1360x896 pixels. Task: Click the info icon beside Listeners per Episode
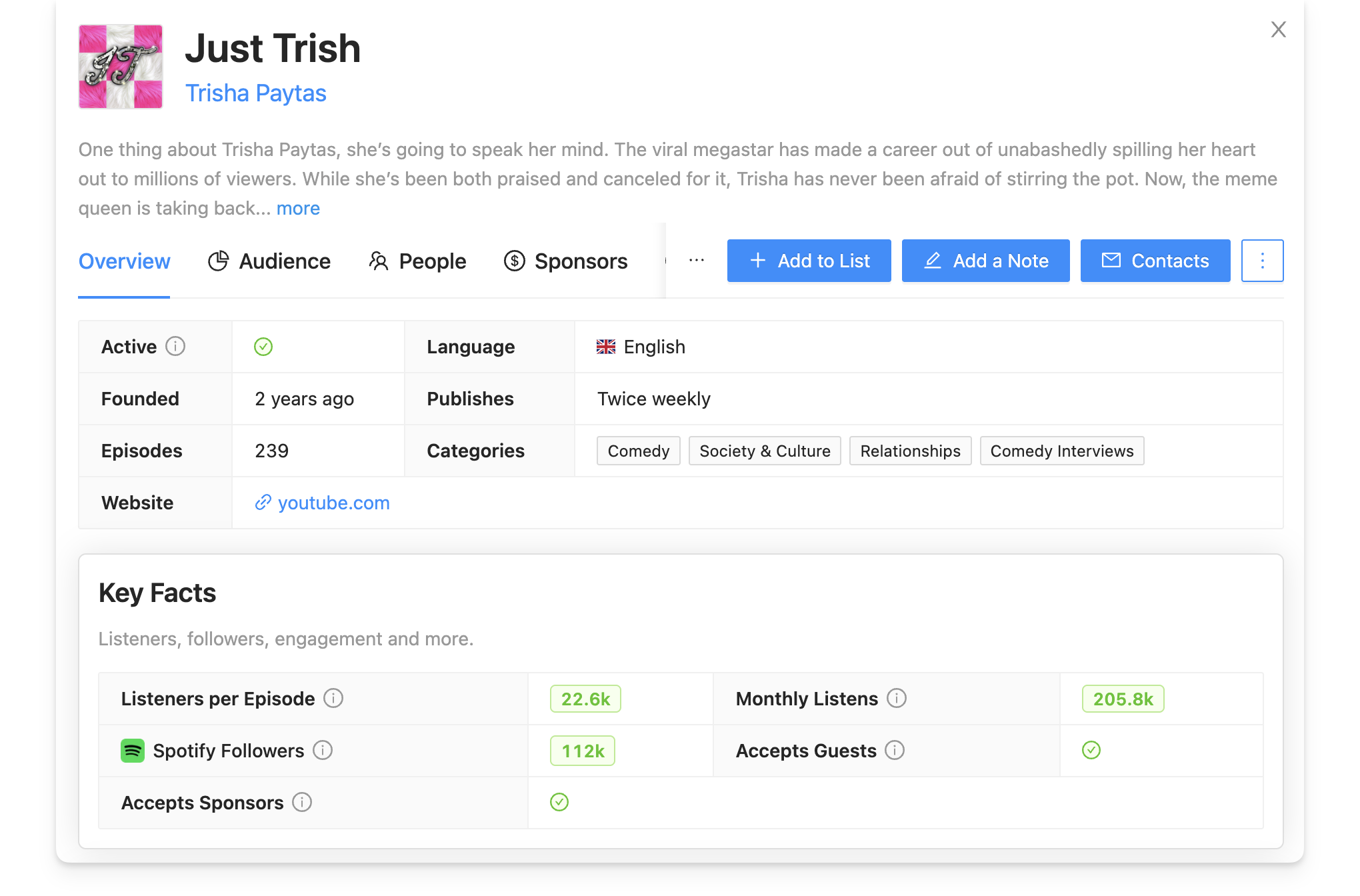click(x=333, y=699)
